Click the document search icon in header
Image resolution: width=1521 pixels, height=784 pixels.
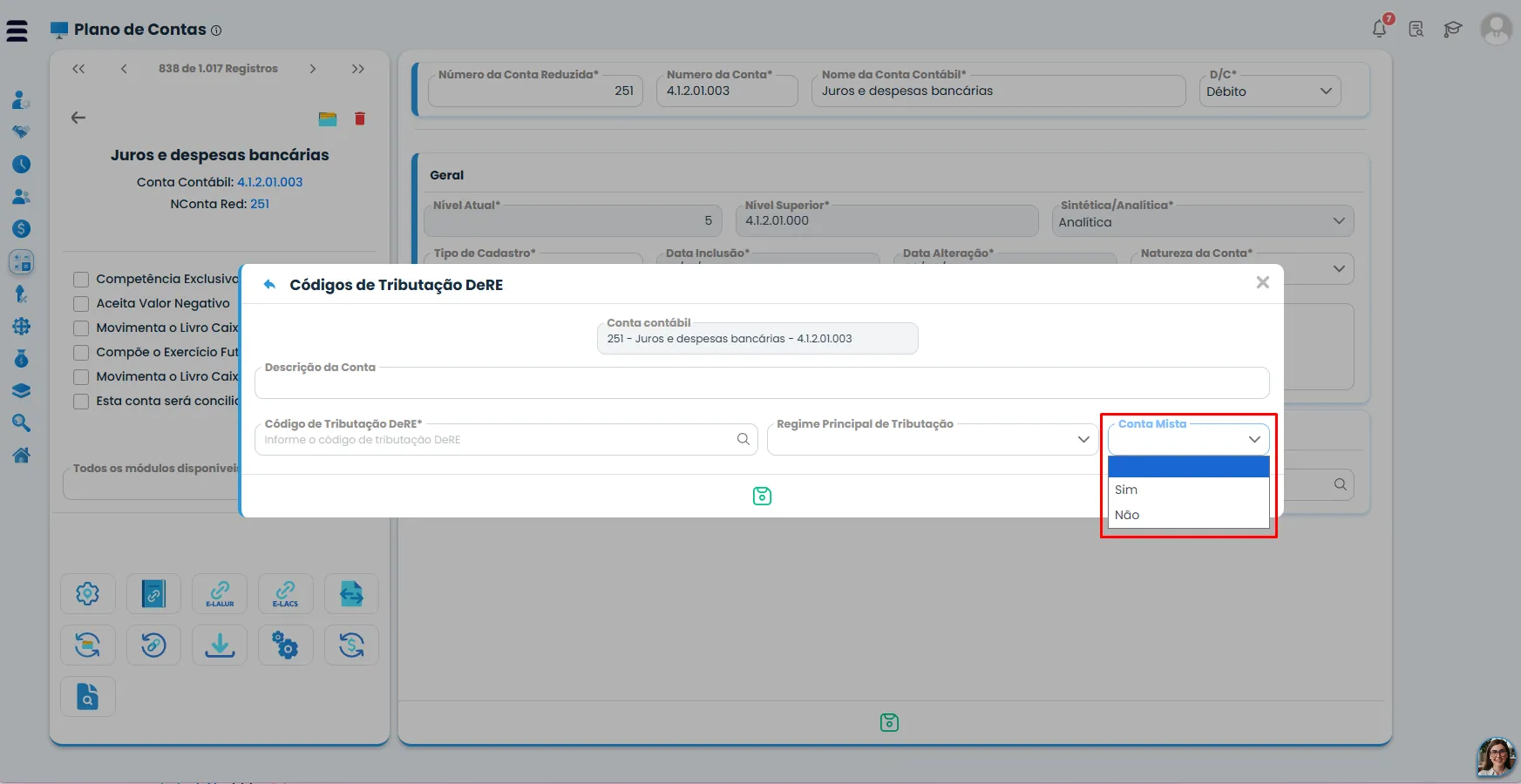[1416, 30]
